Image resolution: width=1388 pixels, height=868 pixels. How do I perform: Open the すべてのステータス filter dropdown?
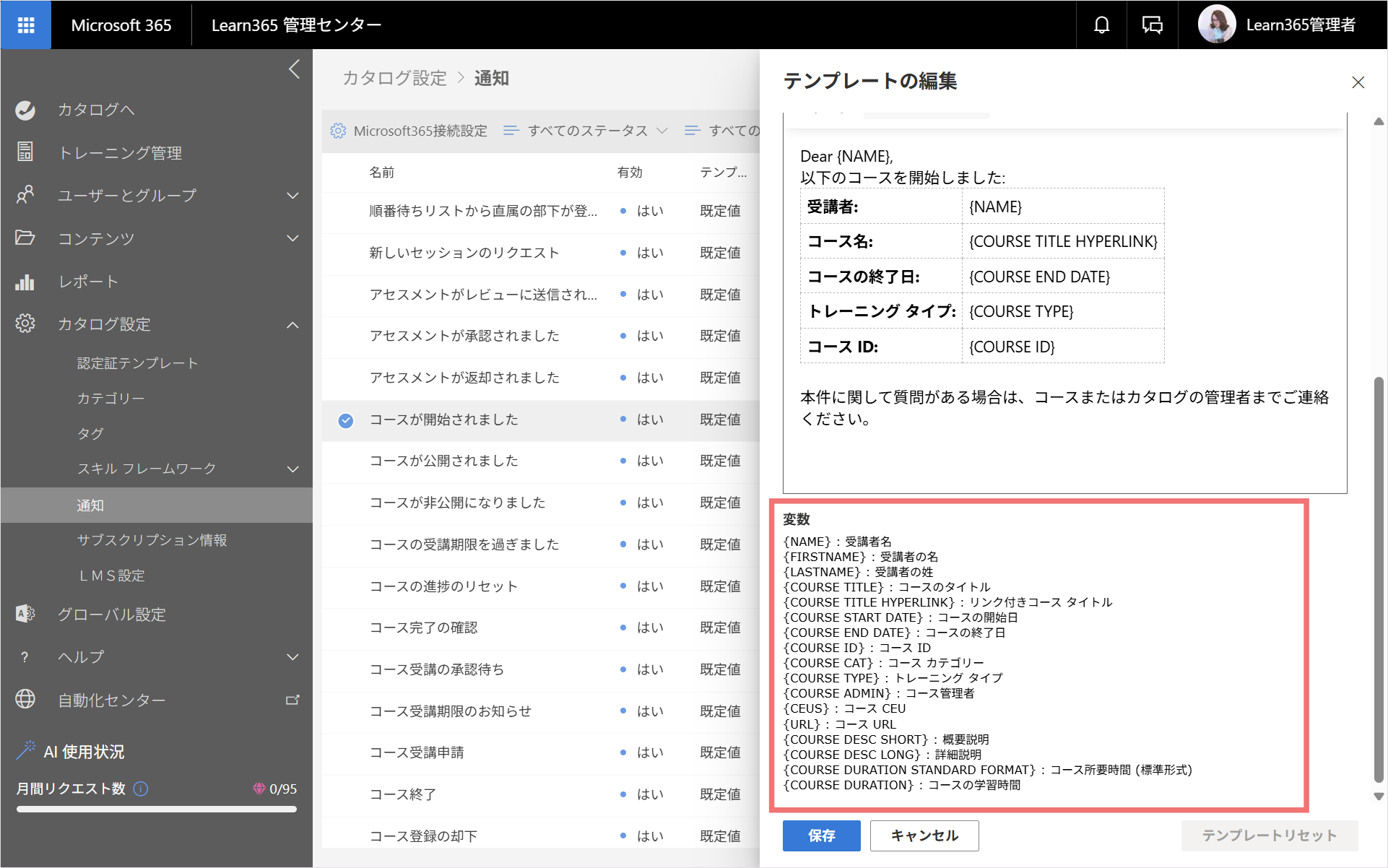586,131
